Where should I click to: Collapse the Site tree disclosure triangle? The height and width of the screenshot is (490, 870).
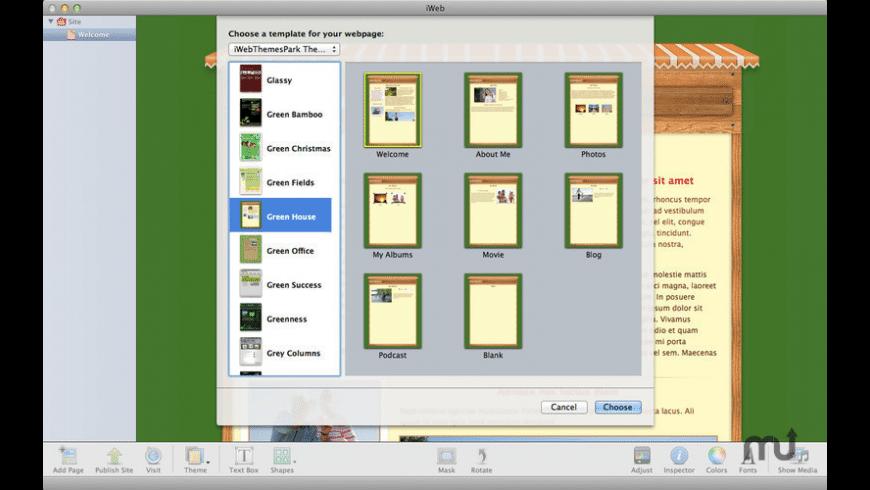pos(51,21)
